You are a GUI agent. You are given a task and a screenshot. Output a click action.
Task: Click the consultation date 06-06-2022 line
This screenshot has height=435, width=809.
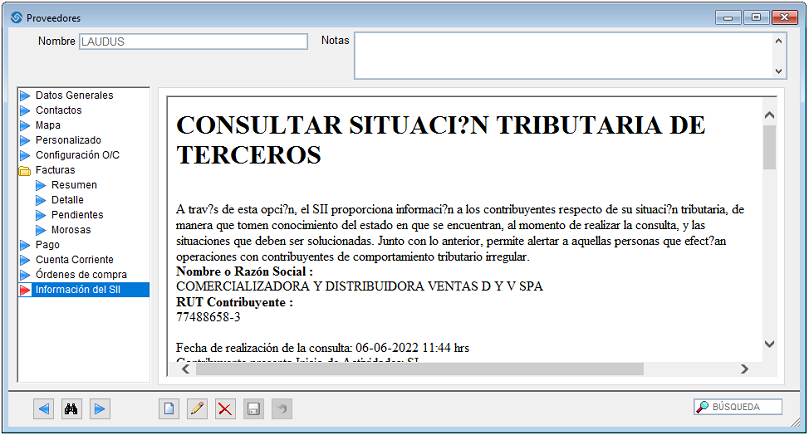click(322, 348)
